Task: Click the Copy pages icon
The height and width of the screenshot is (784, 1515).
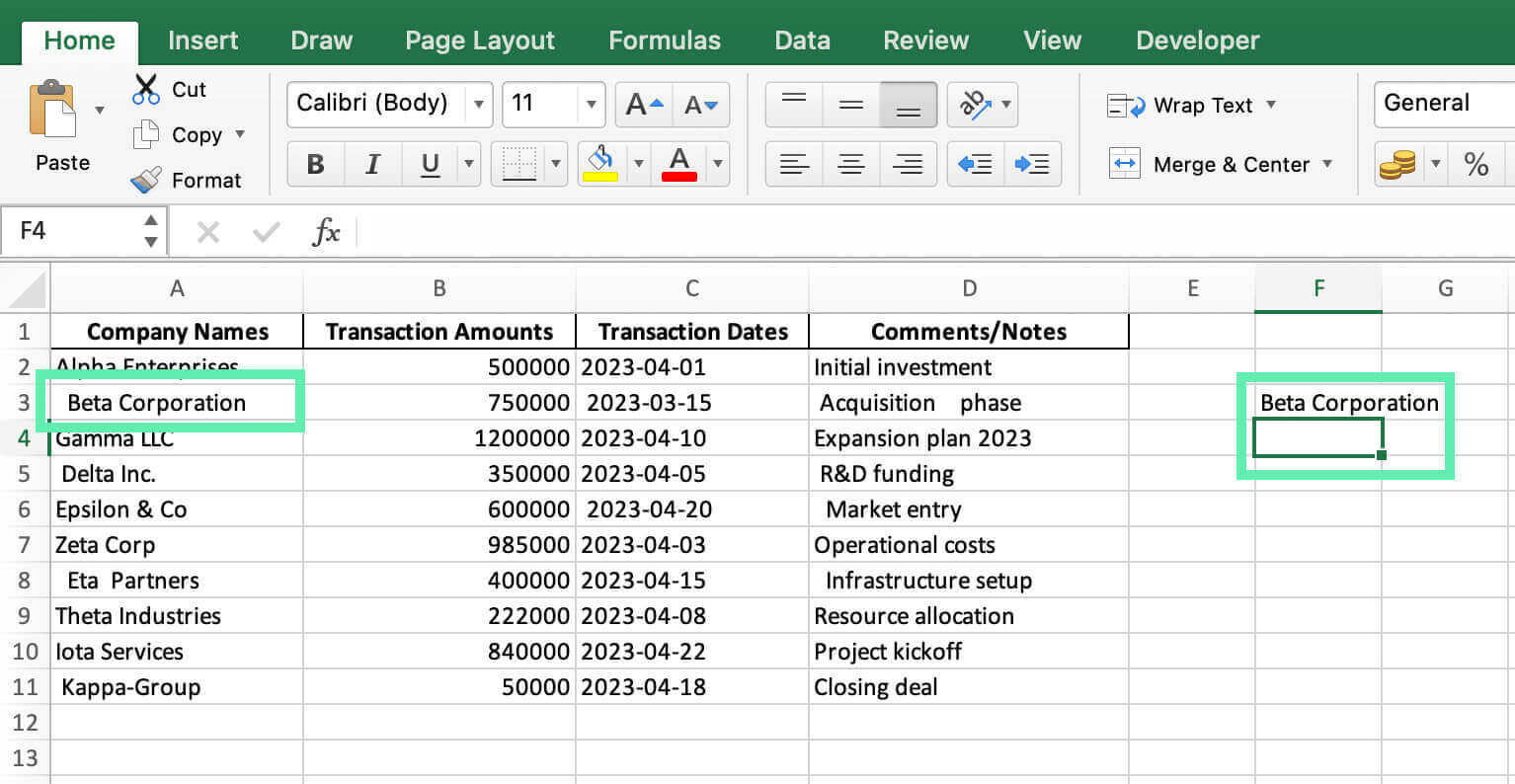Action: tap(146, 134)
